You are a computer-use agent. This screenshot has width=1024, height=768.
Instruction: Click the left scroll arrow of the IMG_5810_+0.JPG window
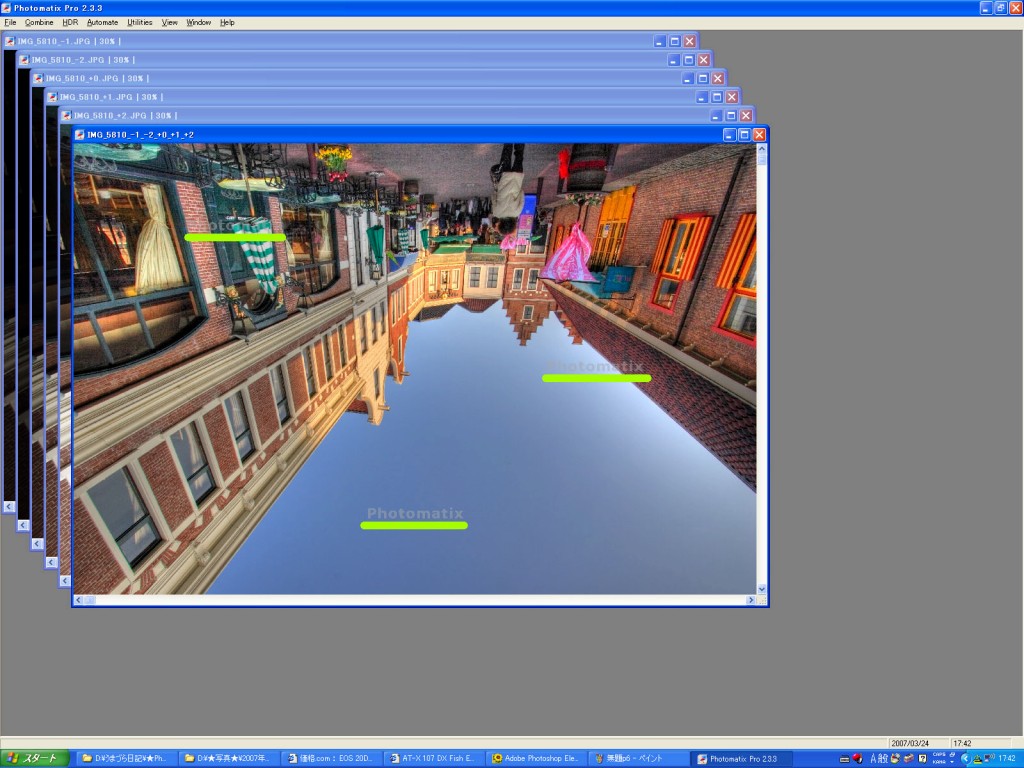[37, 543]
